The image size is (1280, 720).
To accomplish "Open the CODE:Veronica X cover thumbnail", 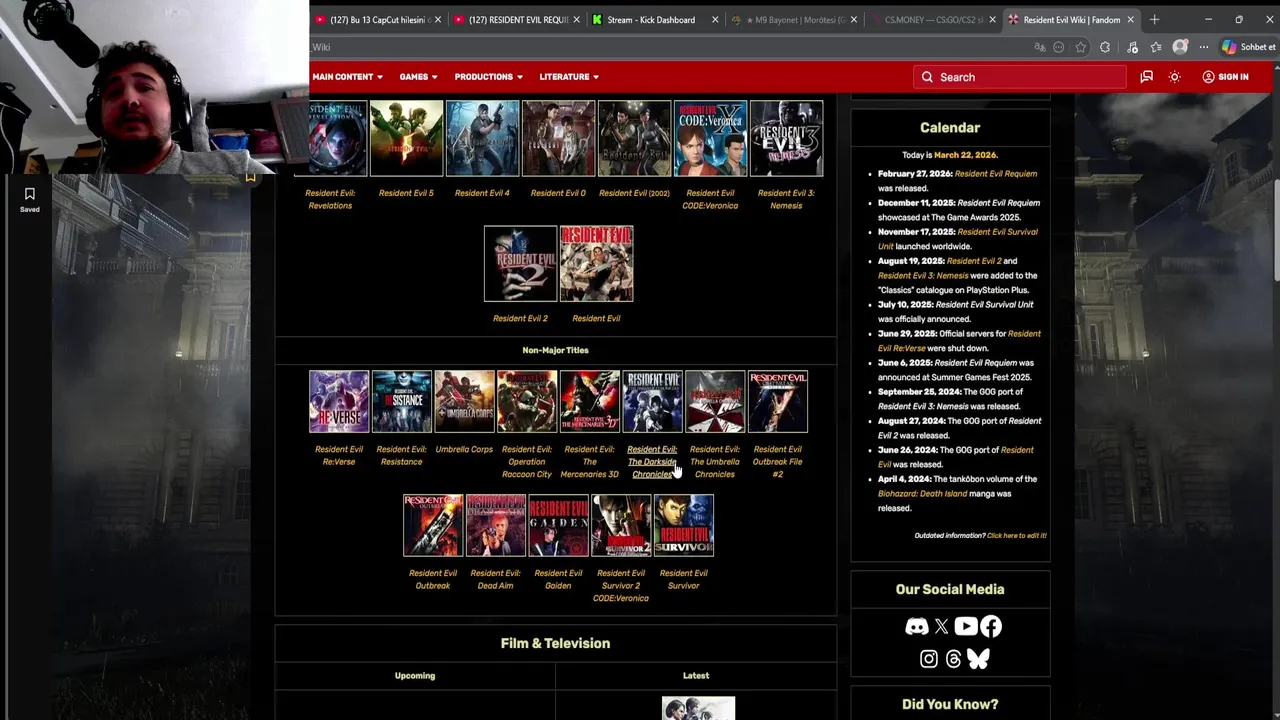I will [x=710, y=138].
